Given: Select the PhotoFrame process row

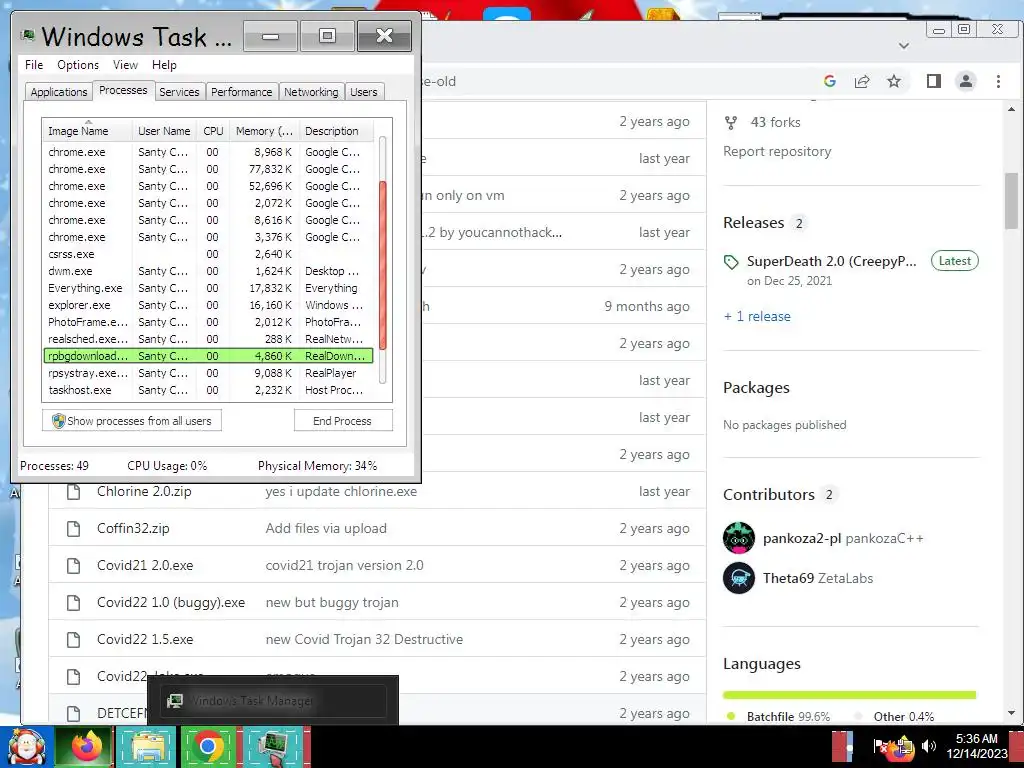Looking at the screenshot, I should (x=208, y=322).
